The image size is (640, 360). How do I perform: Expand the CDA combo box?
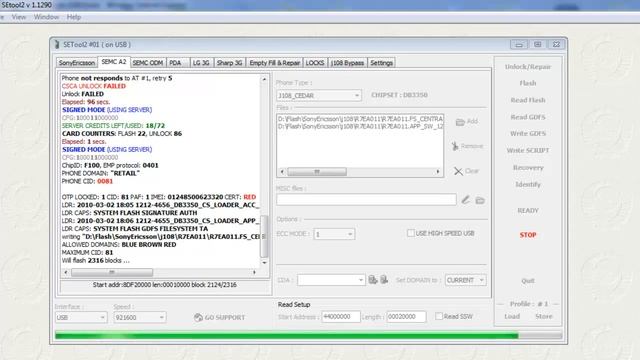(331, 280)
